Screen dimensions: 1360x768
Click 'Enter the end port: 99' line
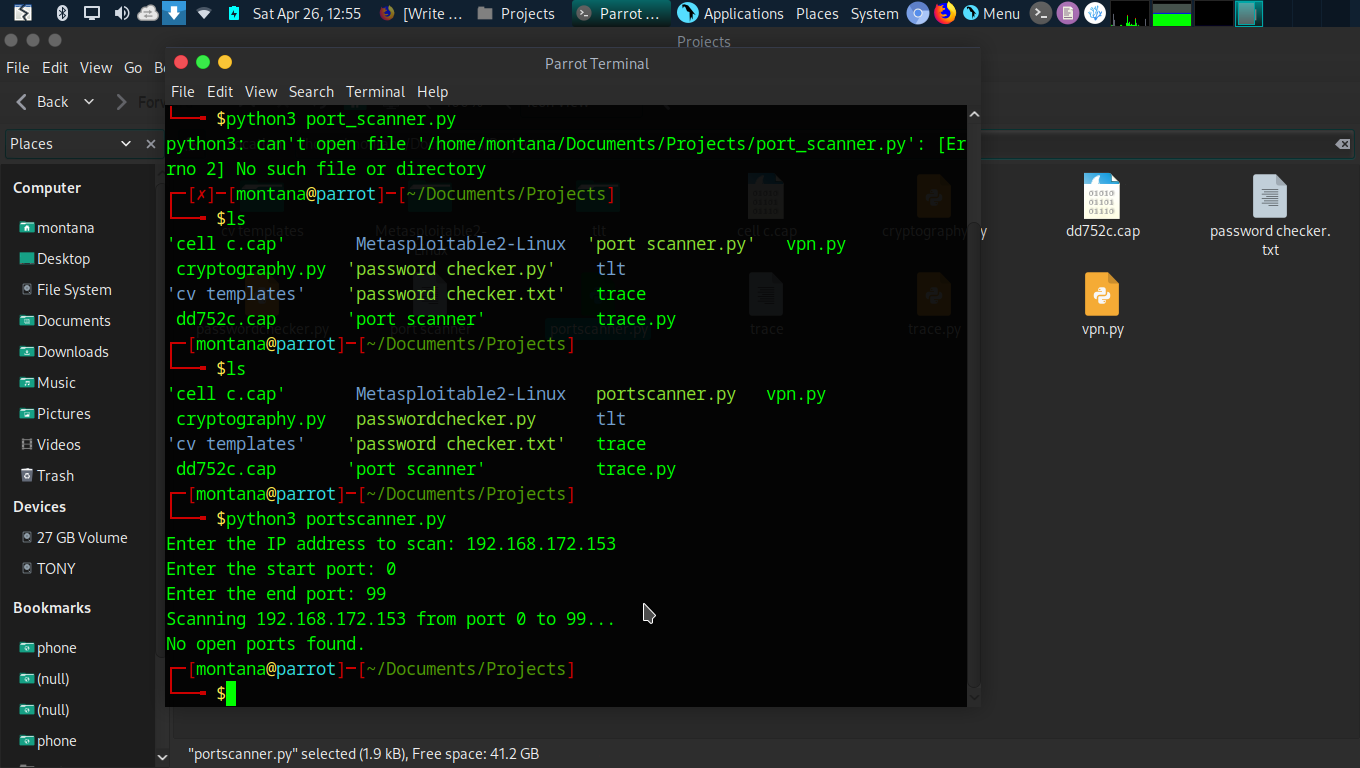[276, 594]
